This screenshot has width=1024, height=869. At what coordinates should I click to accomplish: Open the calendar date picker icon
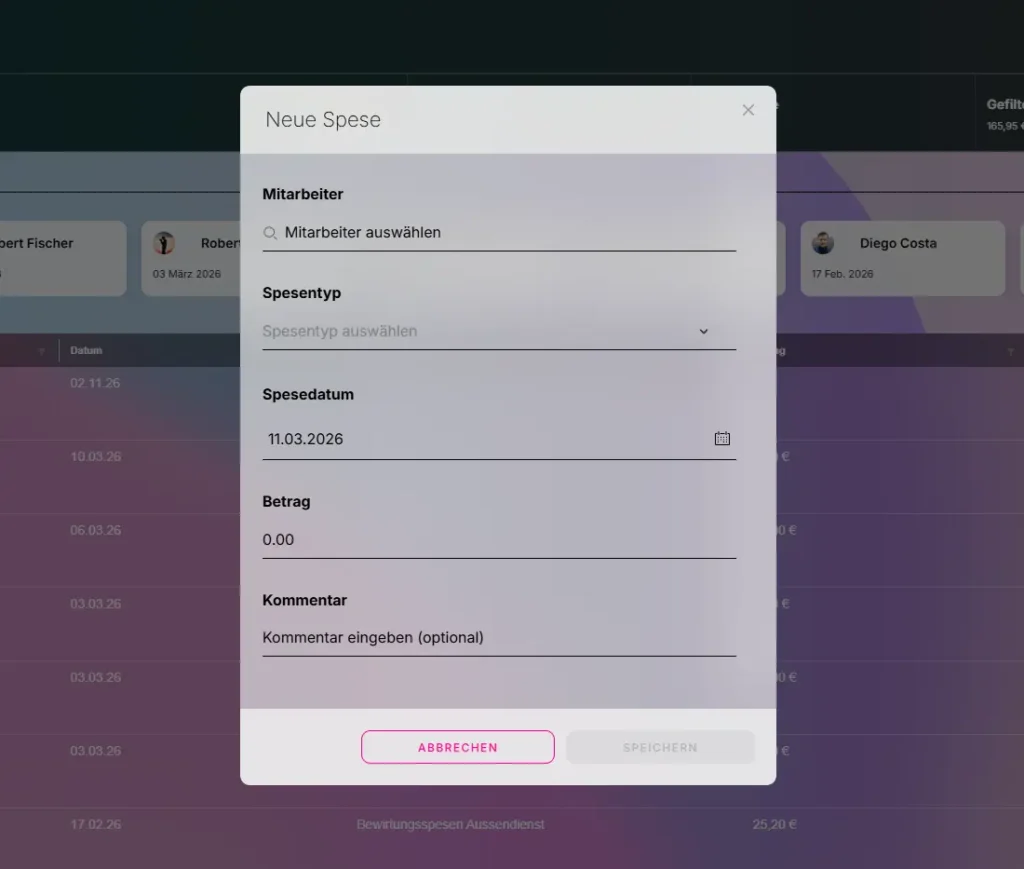722,438
